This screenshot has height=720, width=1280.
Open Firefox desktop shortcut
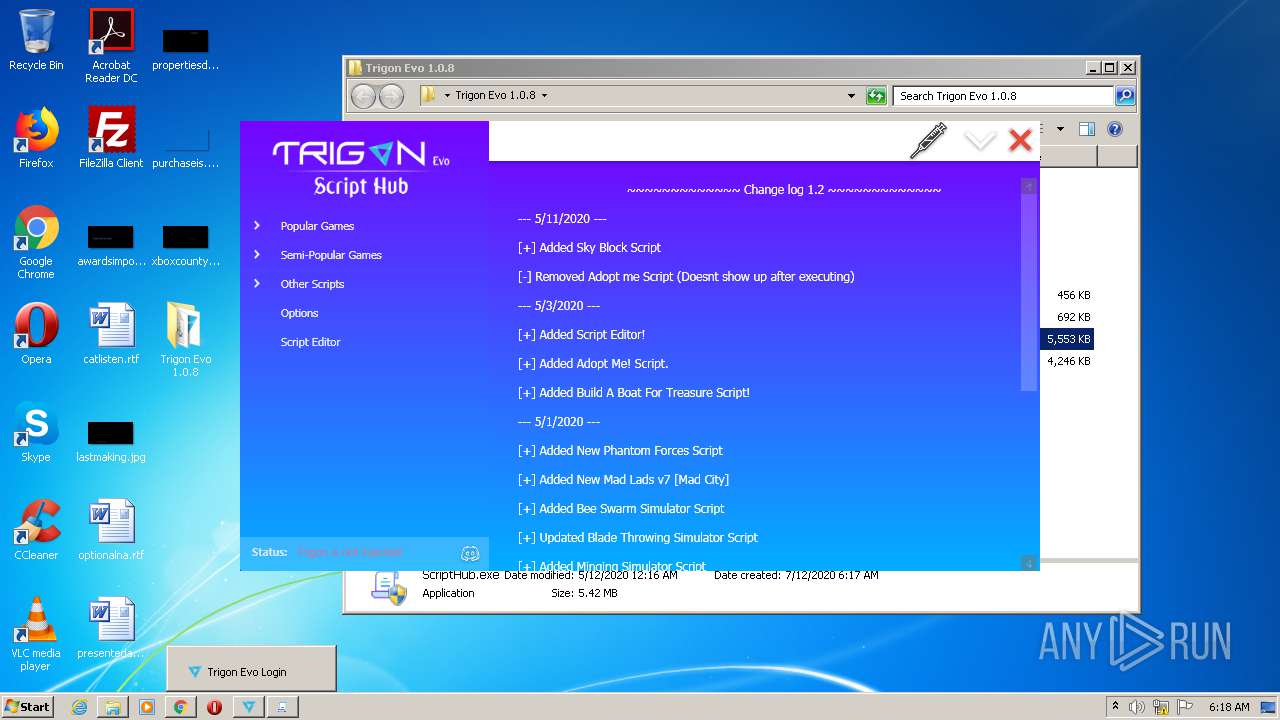tap(36, 138)
